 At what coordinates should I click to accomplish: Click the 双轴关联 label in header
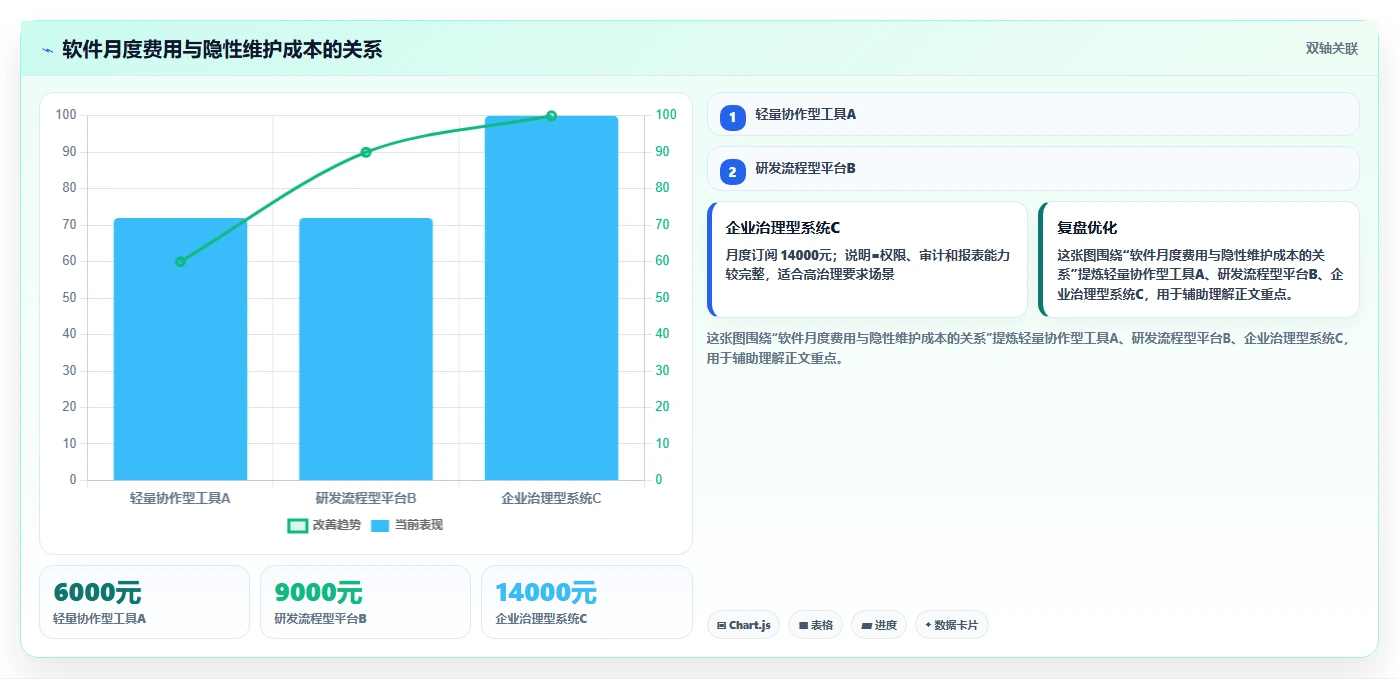click(1331, 48)
